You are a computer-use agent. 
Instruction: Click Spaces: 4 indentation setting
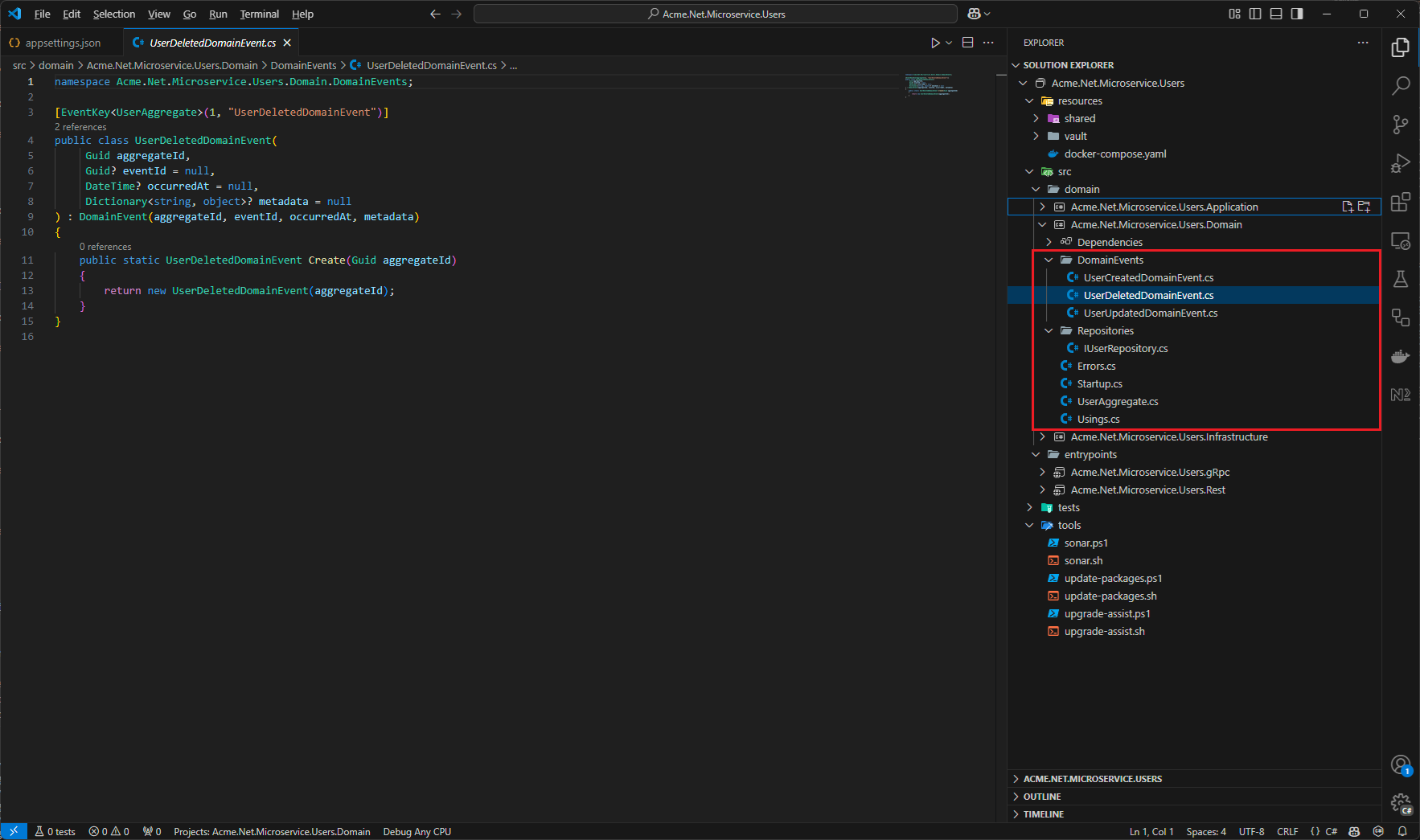(1206, 831)
